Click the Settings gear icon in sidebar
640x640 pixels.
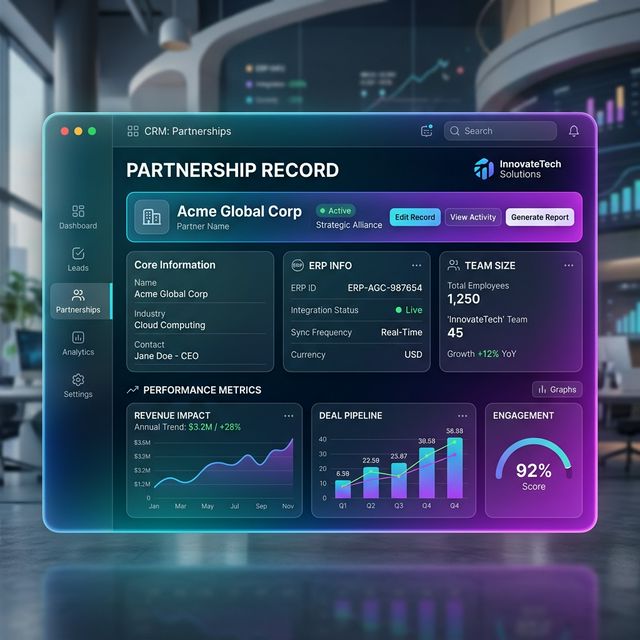[x=78, y=380]
